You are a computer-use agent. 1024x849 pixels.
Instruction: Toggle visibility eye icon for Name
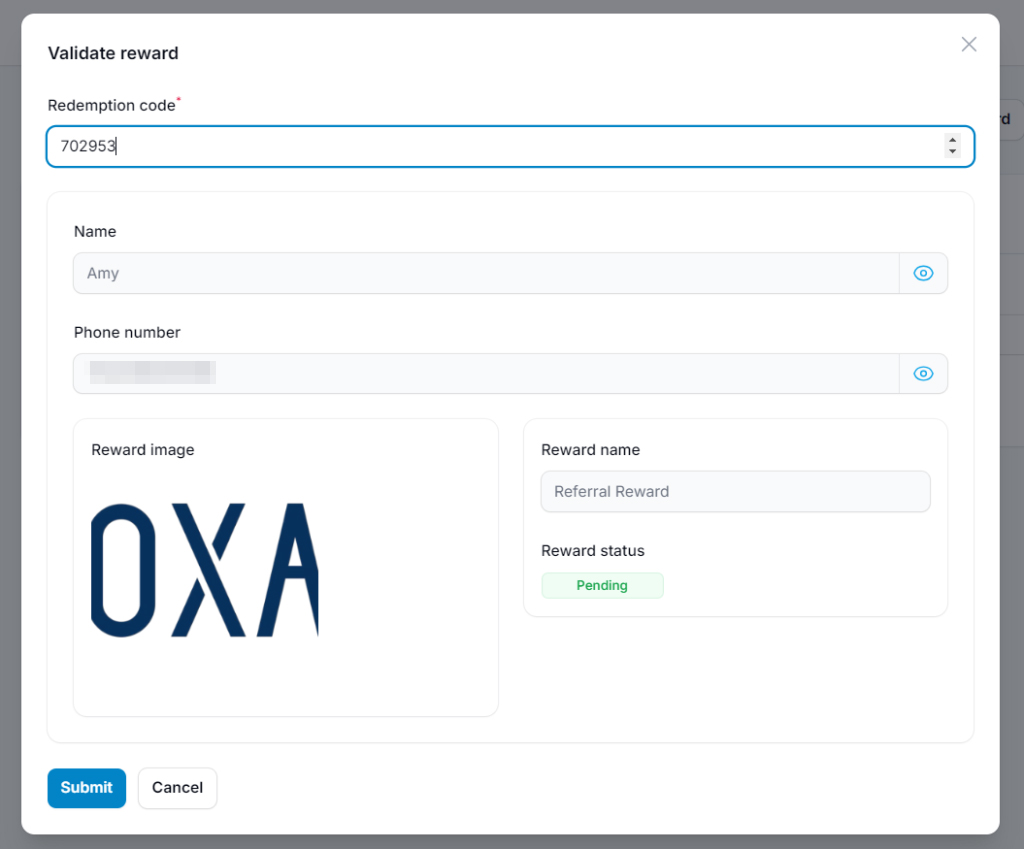[923, 273]
